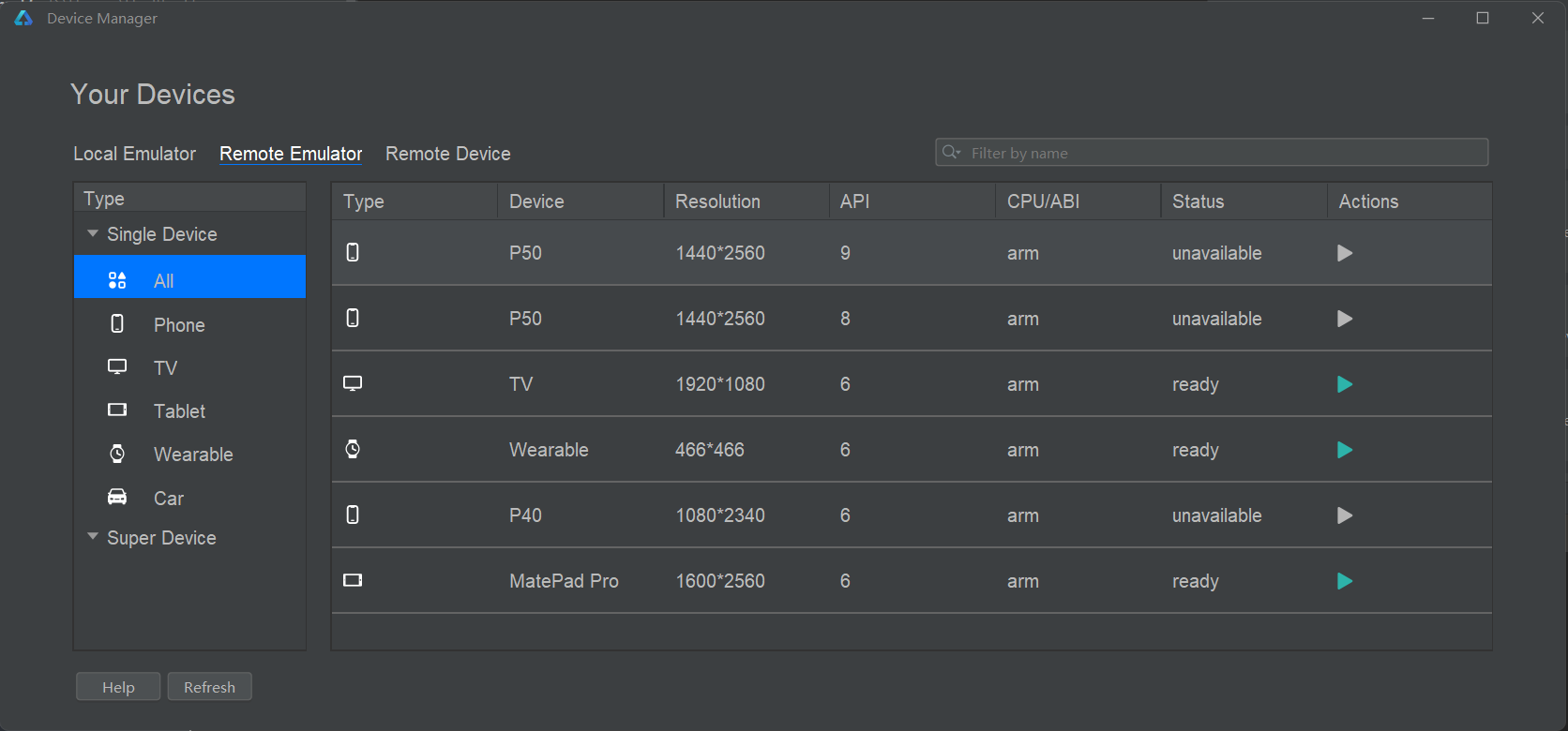Click the tablet type icon in MatePad Pro row

pos(353,580)
